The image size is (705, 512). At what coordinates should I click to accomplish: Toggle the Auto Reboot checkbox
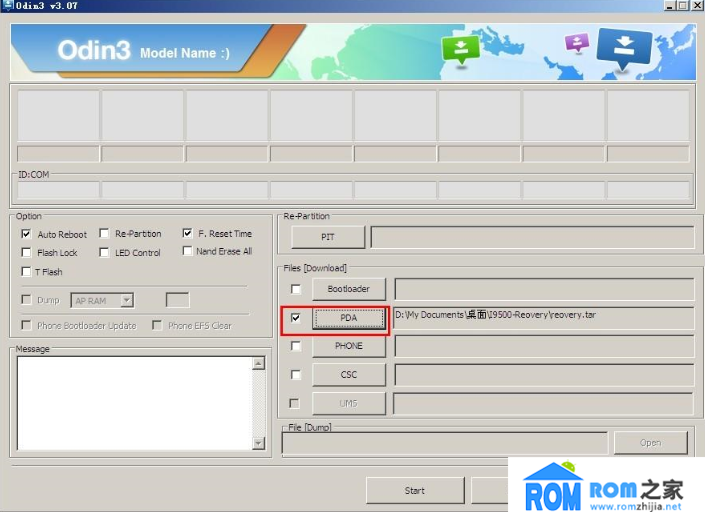coord(26,234)
